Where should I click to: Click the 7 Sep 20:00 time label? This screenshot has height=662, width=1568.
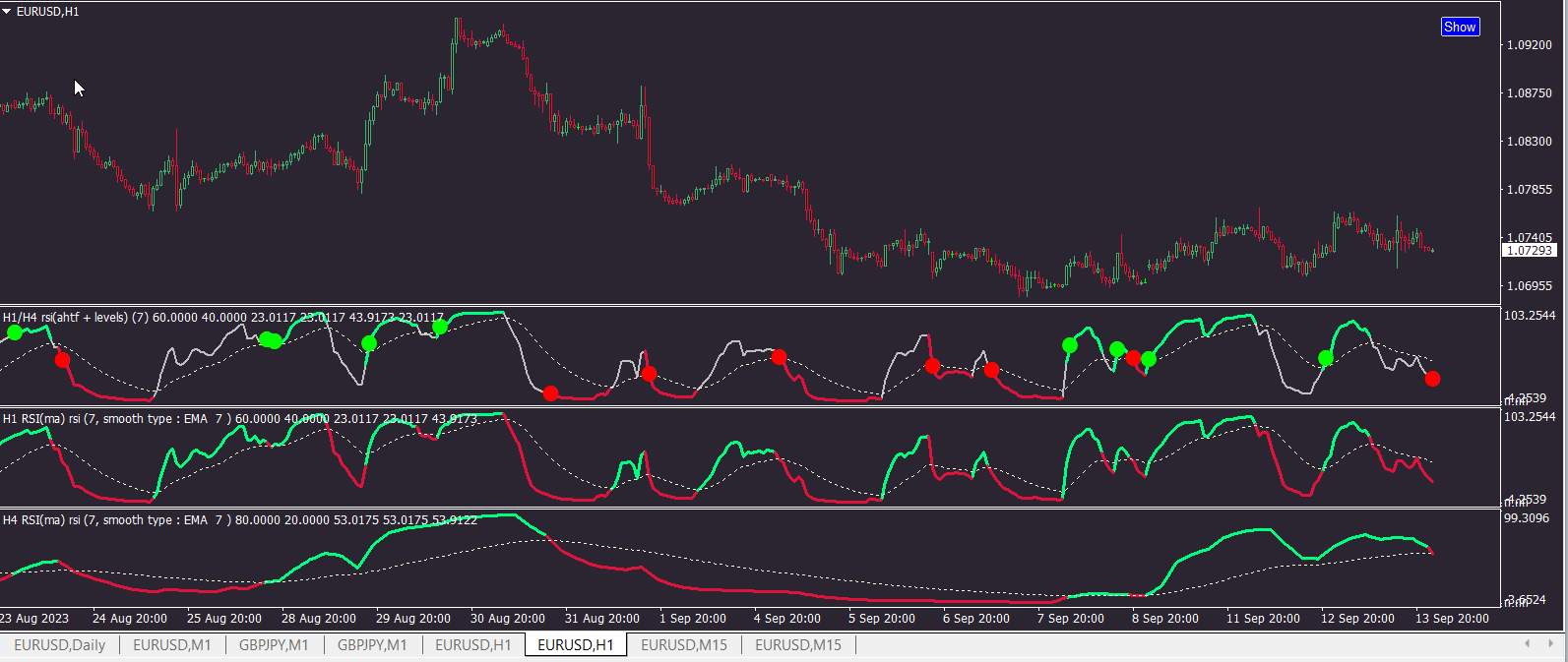coord(1071,619)
